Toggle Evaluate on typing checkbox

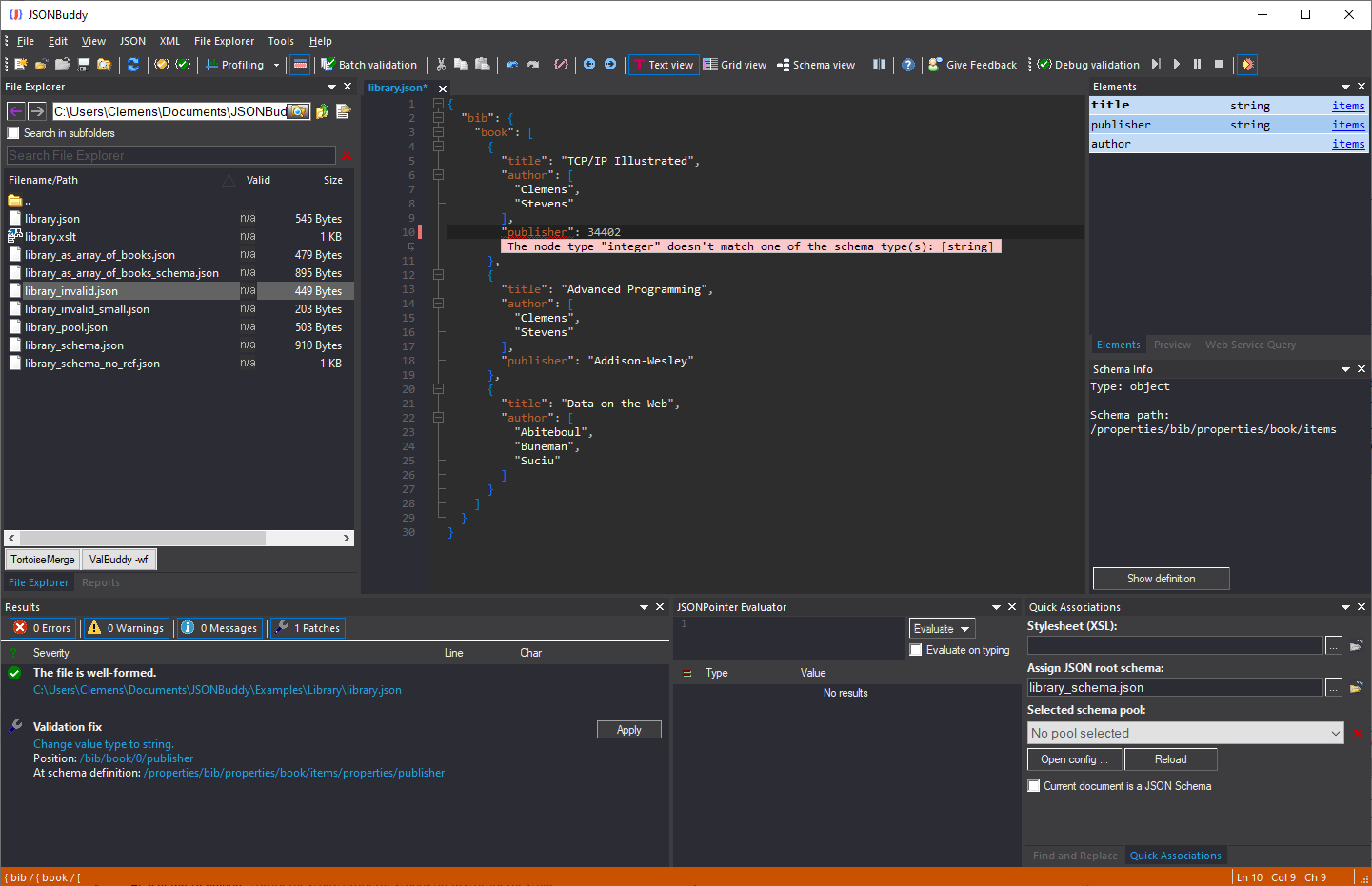click(x=916, y=650)
